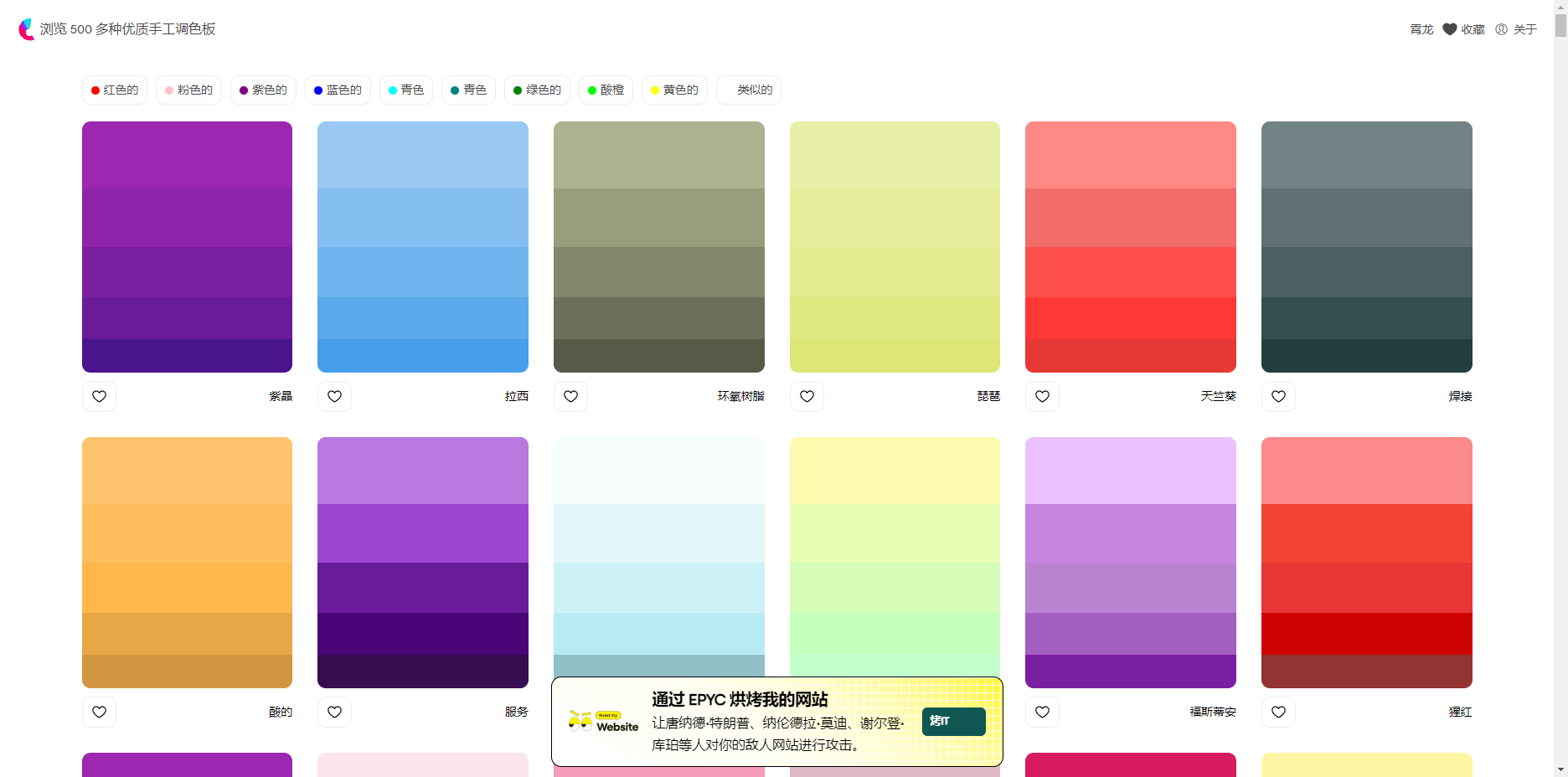Favorite the 拉西 palette heart button
Image resolution: width=1568 pixels, height=777 pixels.
(334, 396)
